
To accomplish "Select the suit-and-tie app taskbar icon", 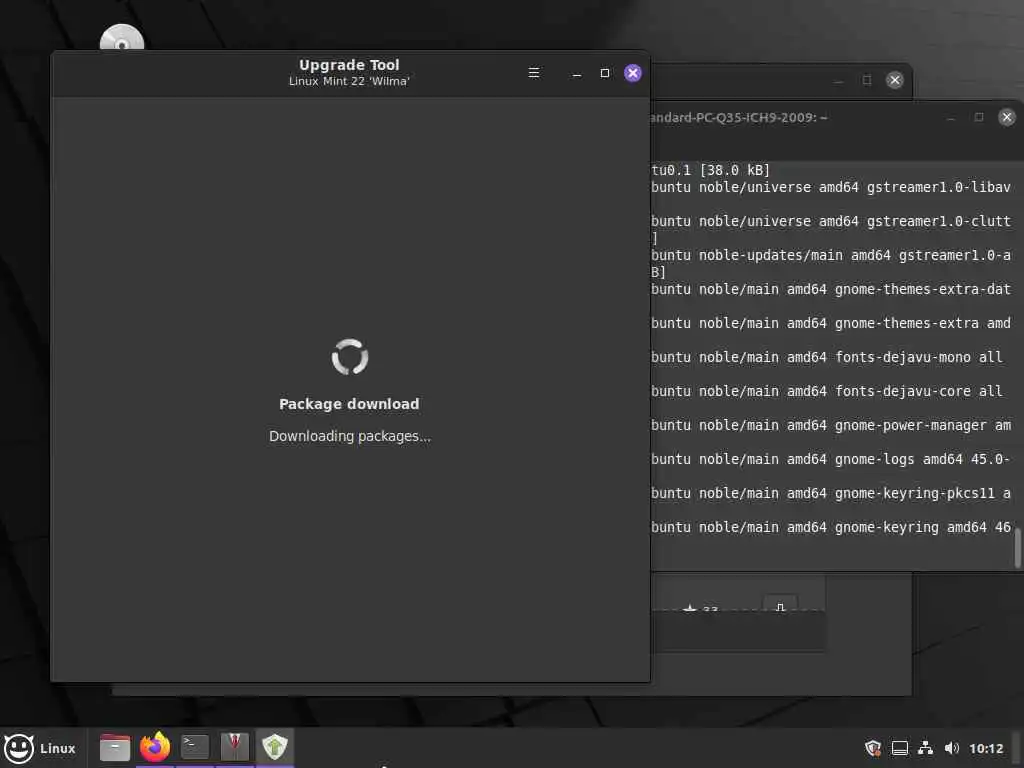I will [234, 747].
